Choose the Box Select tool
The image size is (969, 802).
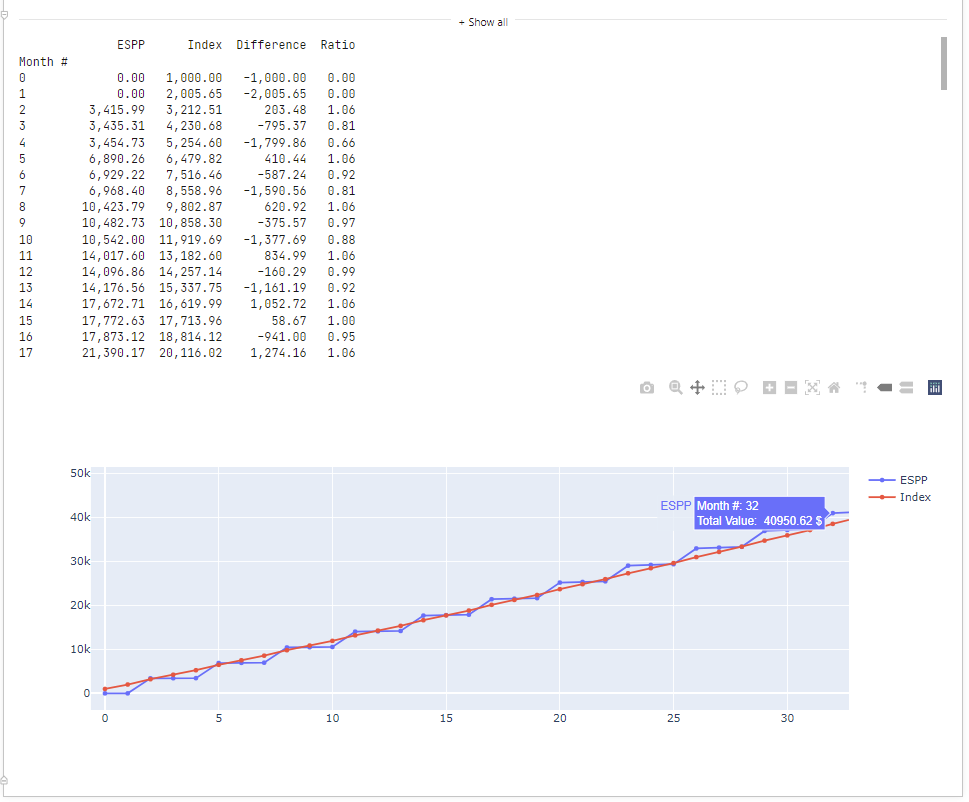(x=719, y=387)
